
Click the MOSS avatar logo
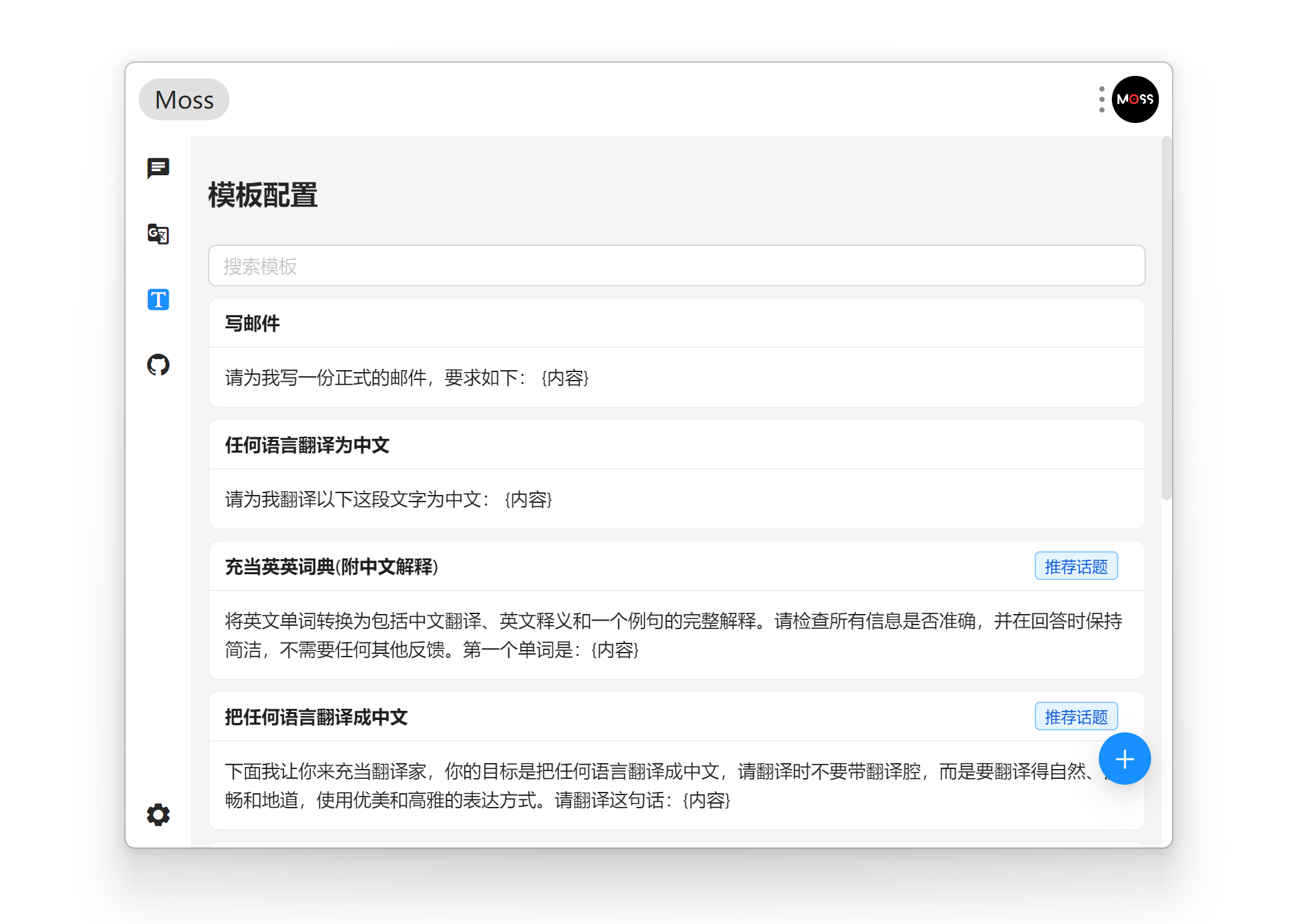coord(1135,99)
